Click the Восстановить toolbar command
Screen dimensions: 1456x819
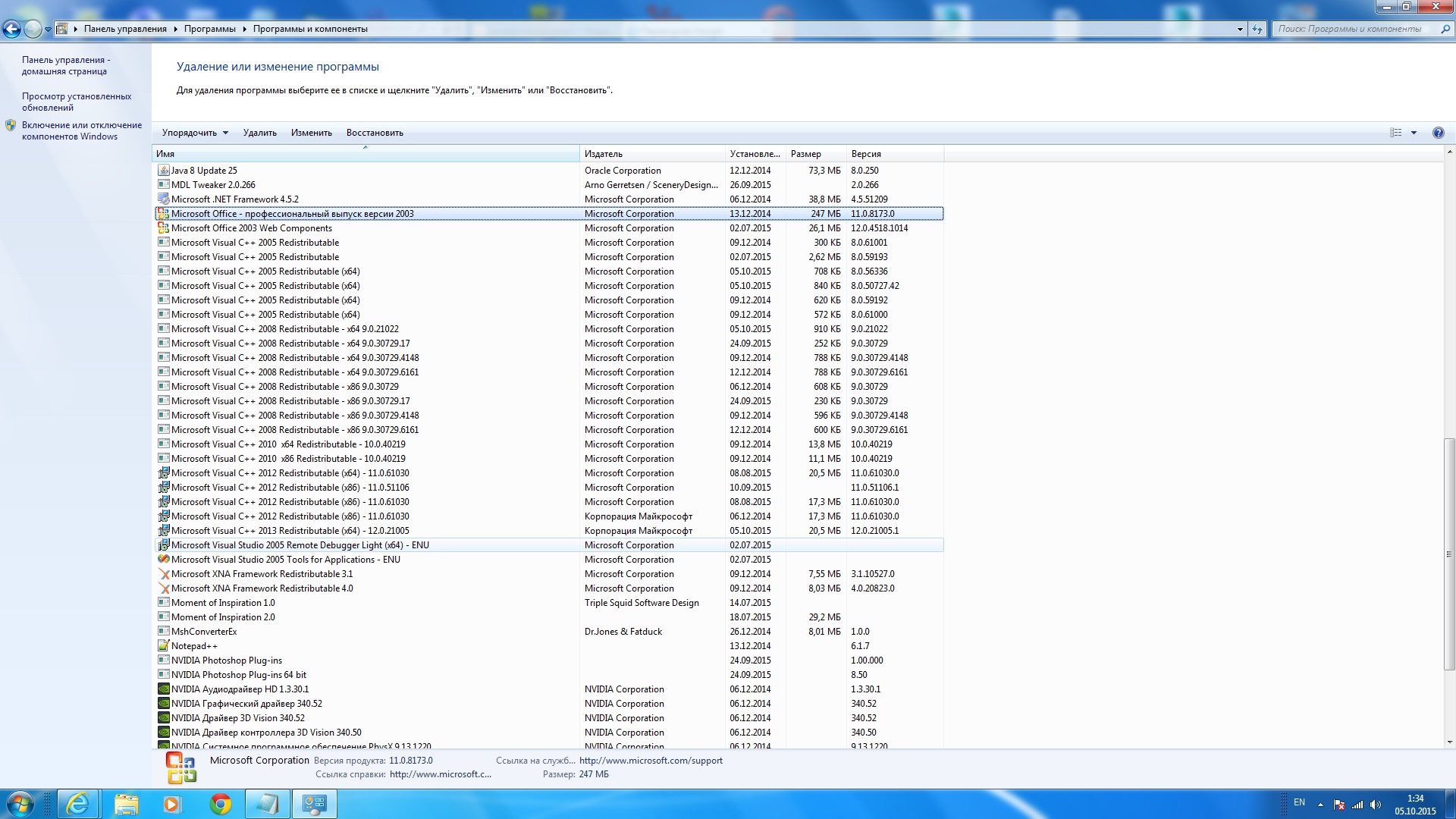pos(375,133)
